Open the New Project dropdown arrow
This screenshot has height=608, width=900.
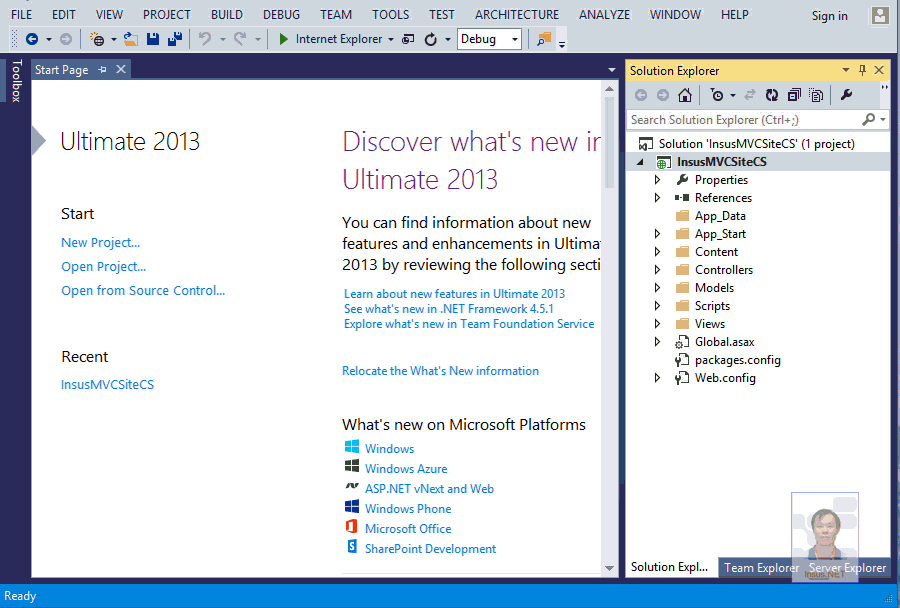(114, 40)
